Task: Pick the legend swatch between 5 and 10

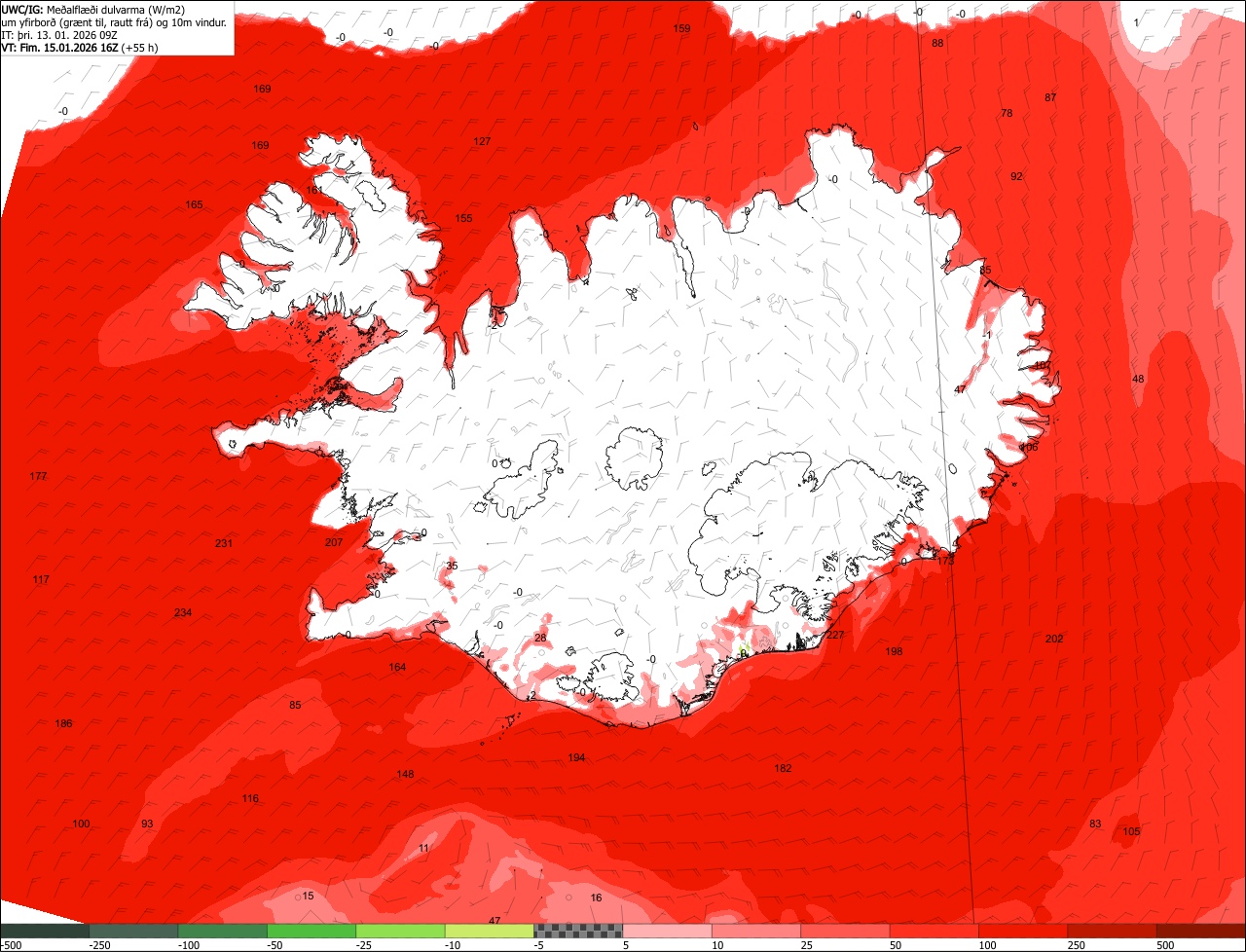Action: (x=667, y=931)
